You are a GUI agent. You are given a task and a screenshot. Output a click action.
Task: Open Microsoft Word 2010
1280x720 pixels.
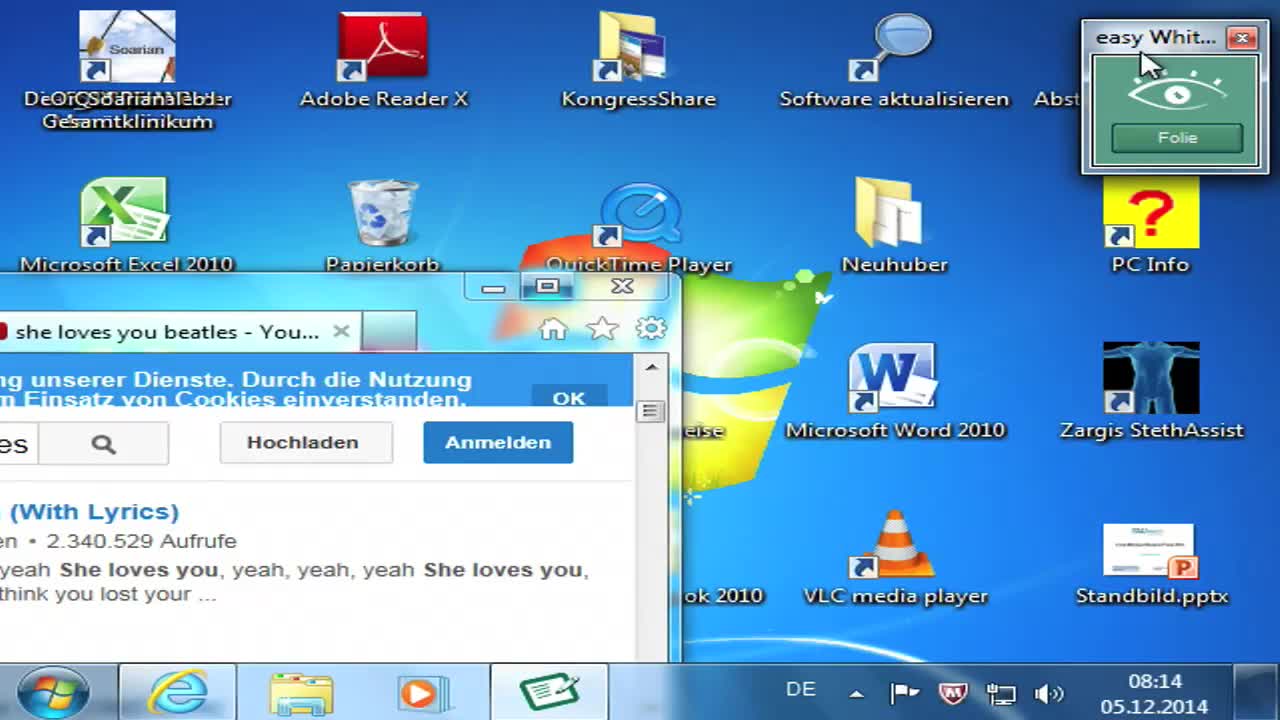[x=893, y=378]
